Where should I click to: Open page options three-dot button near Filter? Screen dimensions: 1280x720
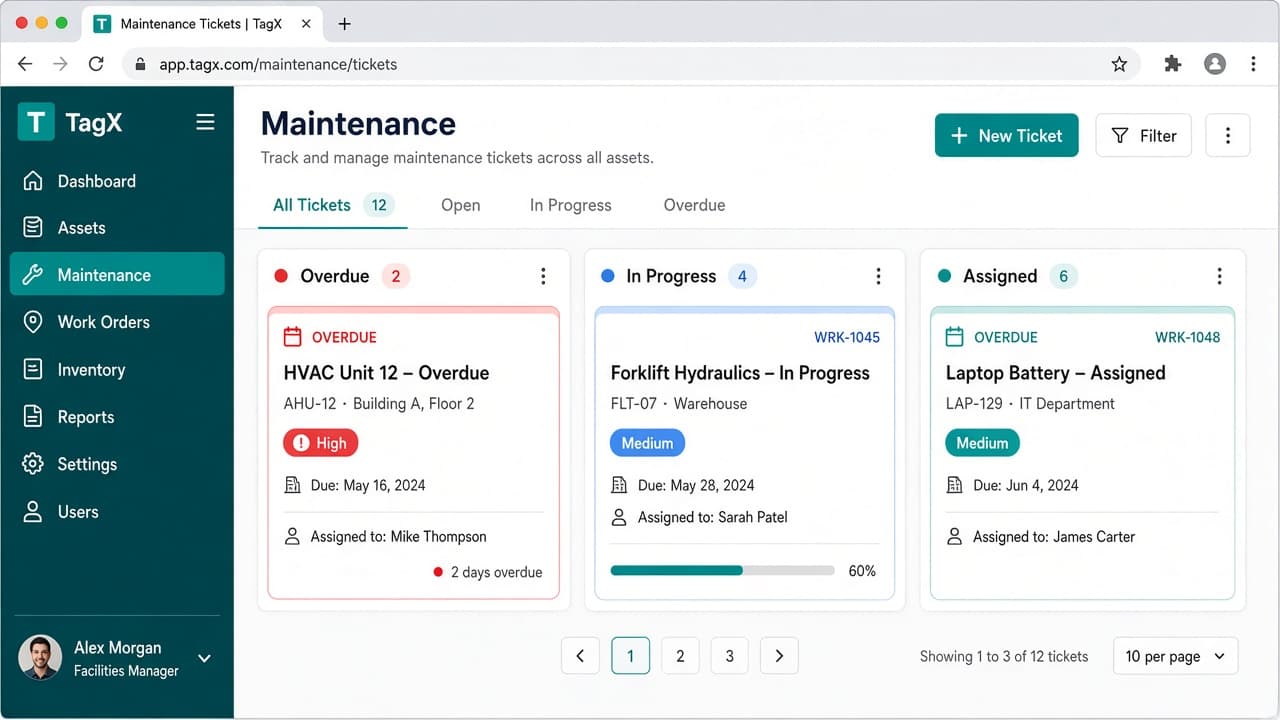pyautogui.click(x=1228, y=136)
